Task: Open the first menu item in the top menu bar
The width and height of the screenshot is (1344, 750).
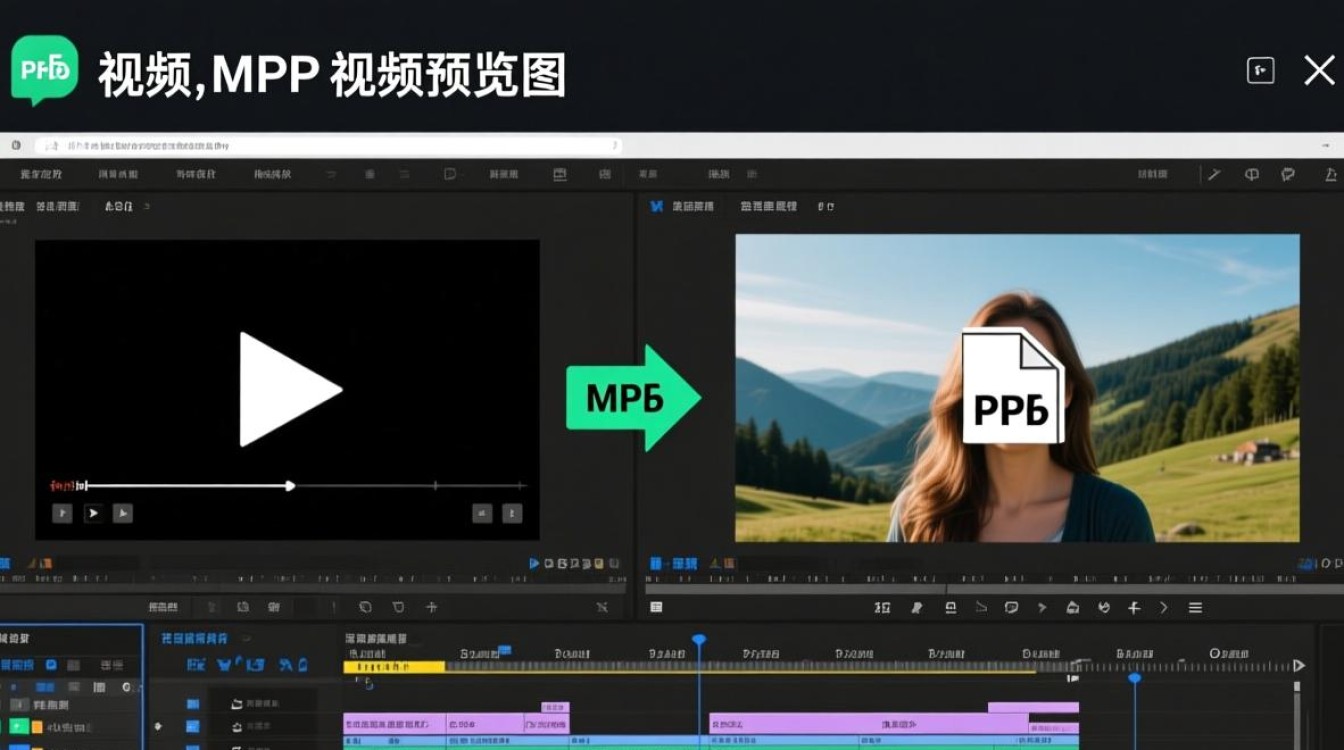Action: click(x=40, y=173)
